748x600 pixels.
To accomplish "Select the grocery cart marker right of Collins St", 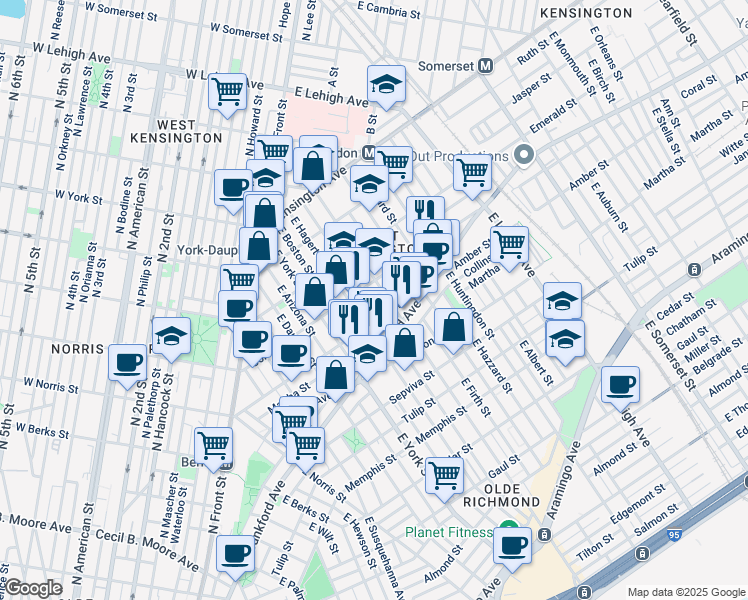I will coord(509,245).
